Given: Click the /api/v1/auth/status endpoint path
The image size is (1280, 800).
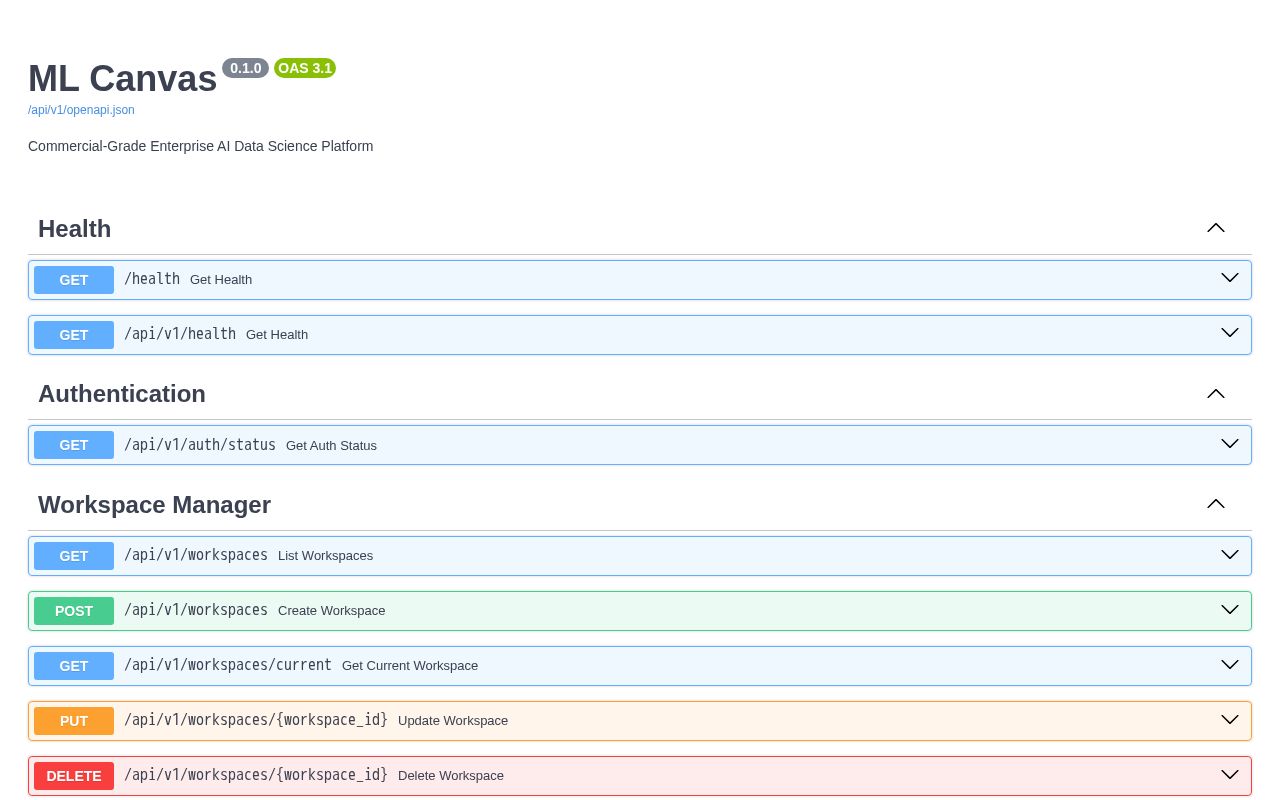Looking at the screenshot, I should click(200, 445).
